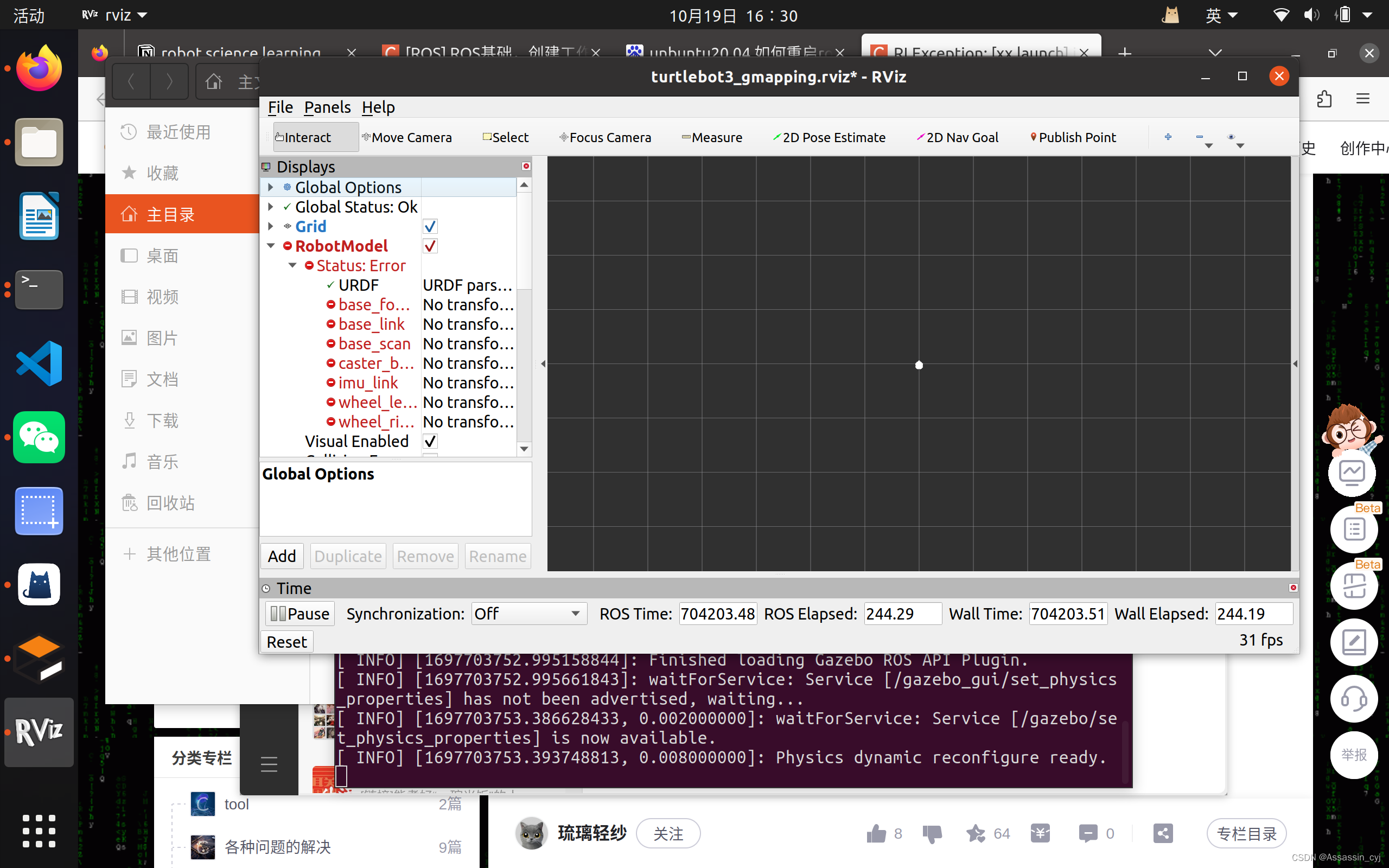Click Add to add a new display
Viewport: 1389px width, 868px height.
pos(282,556)
